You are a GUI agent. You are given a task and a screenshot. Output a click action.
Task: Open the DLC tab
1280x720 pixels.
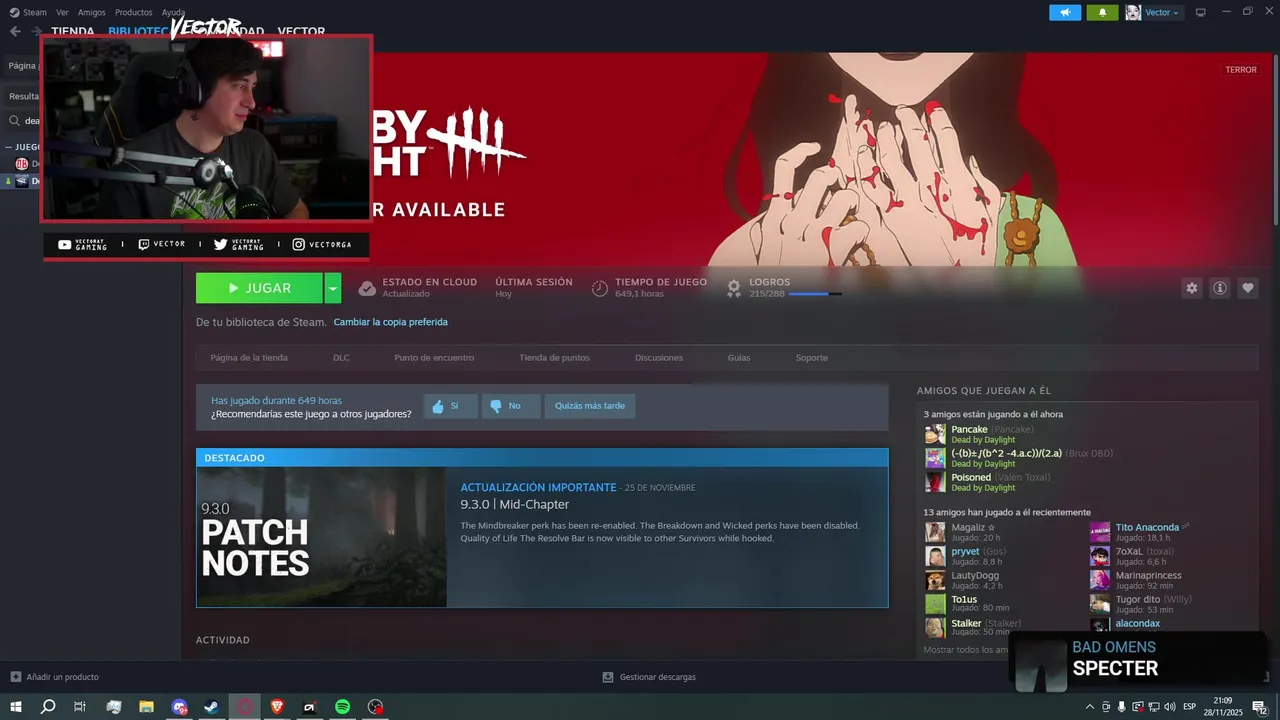point(341,357)
